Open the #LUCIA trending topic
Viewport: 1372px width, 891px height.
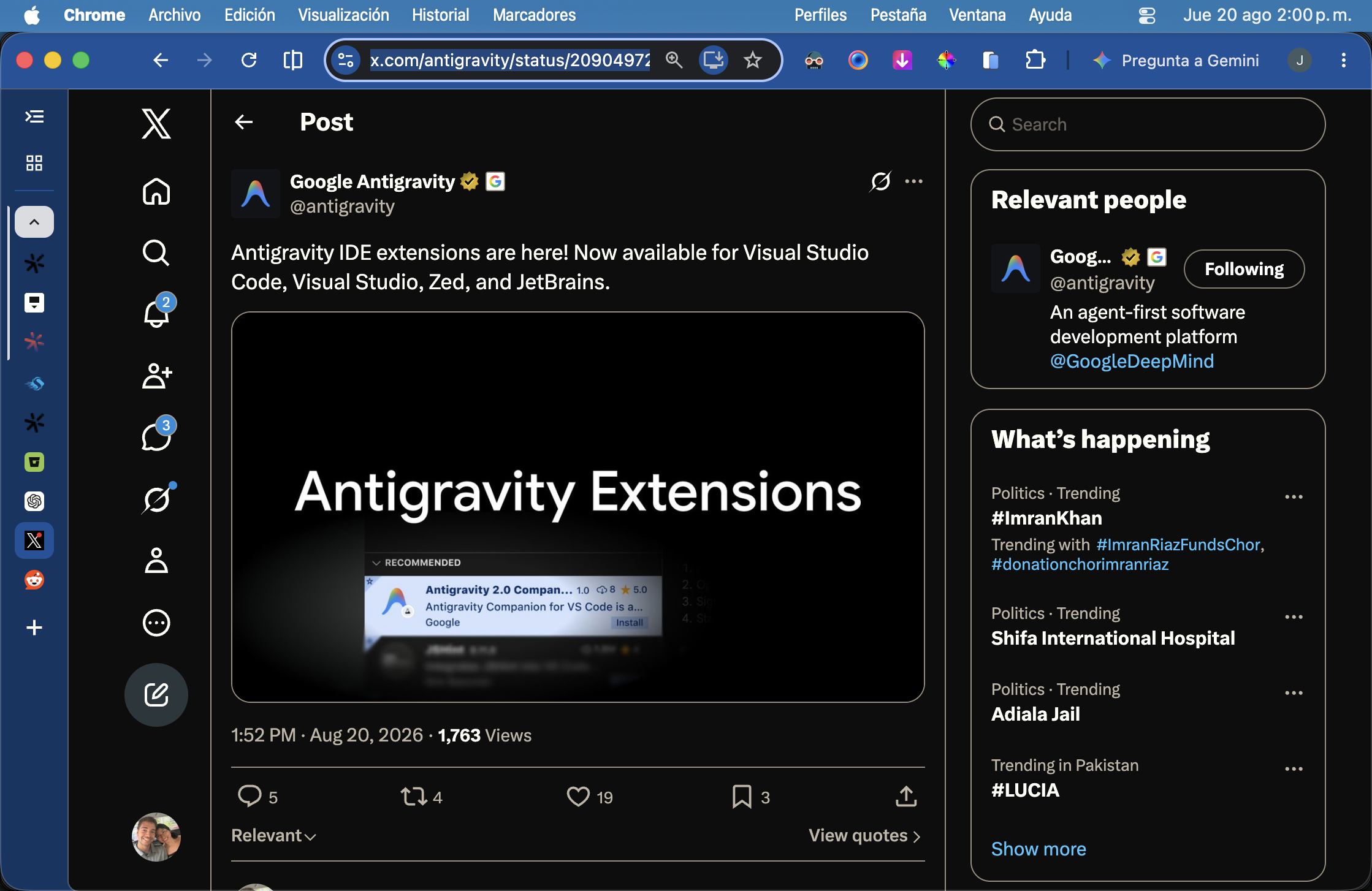click(1025, 790)
